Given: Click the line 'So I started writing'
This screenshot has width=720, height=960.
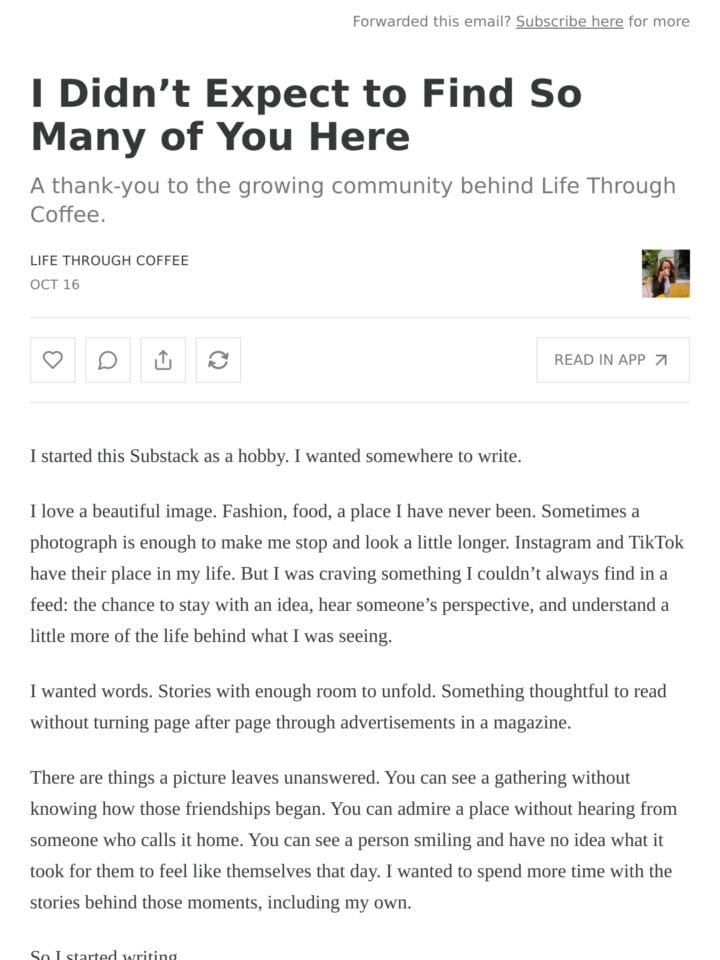Looking at the screenshot, I should pos(104,954).
